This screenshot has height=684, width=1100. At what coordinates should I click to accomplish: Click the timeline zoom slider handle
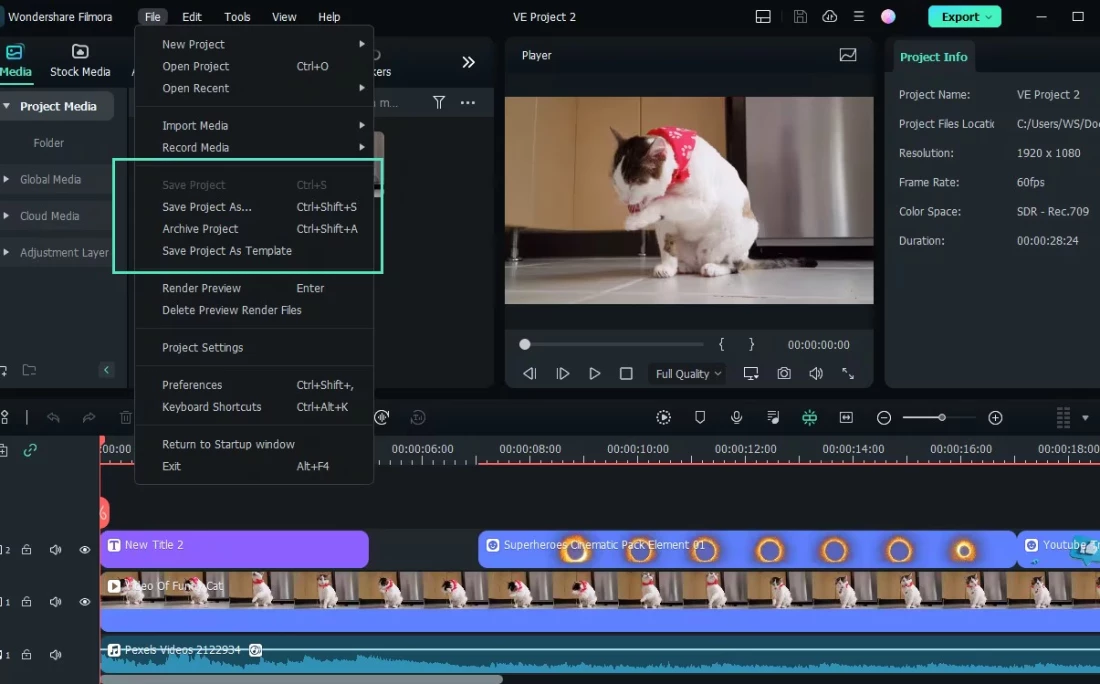pos(941,418)
